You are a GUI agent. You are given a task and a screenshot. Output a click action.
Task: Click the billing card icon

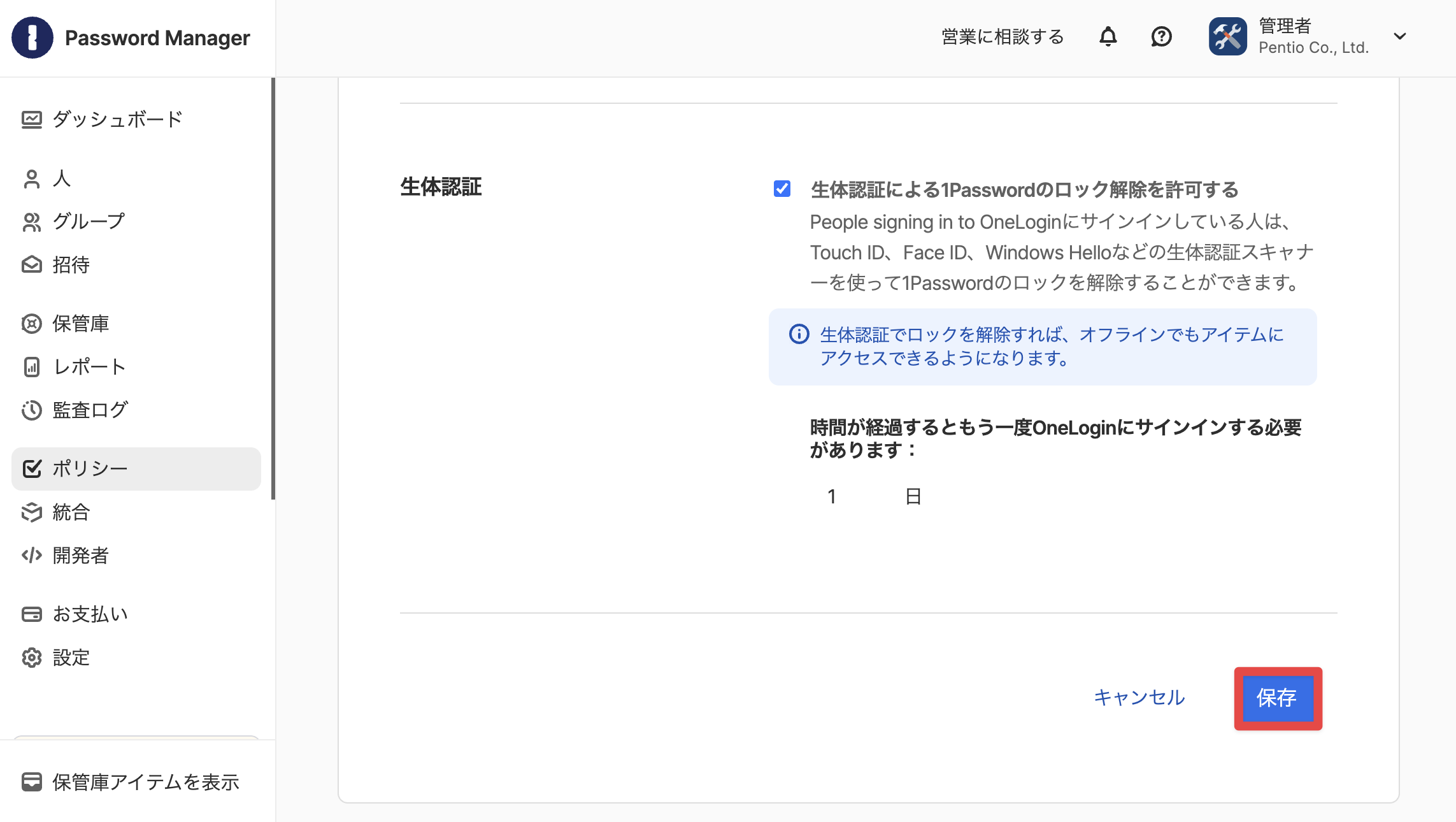[32, 614]
